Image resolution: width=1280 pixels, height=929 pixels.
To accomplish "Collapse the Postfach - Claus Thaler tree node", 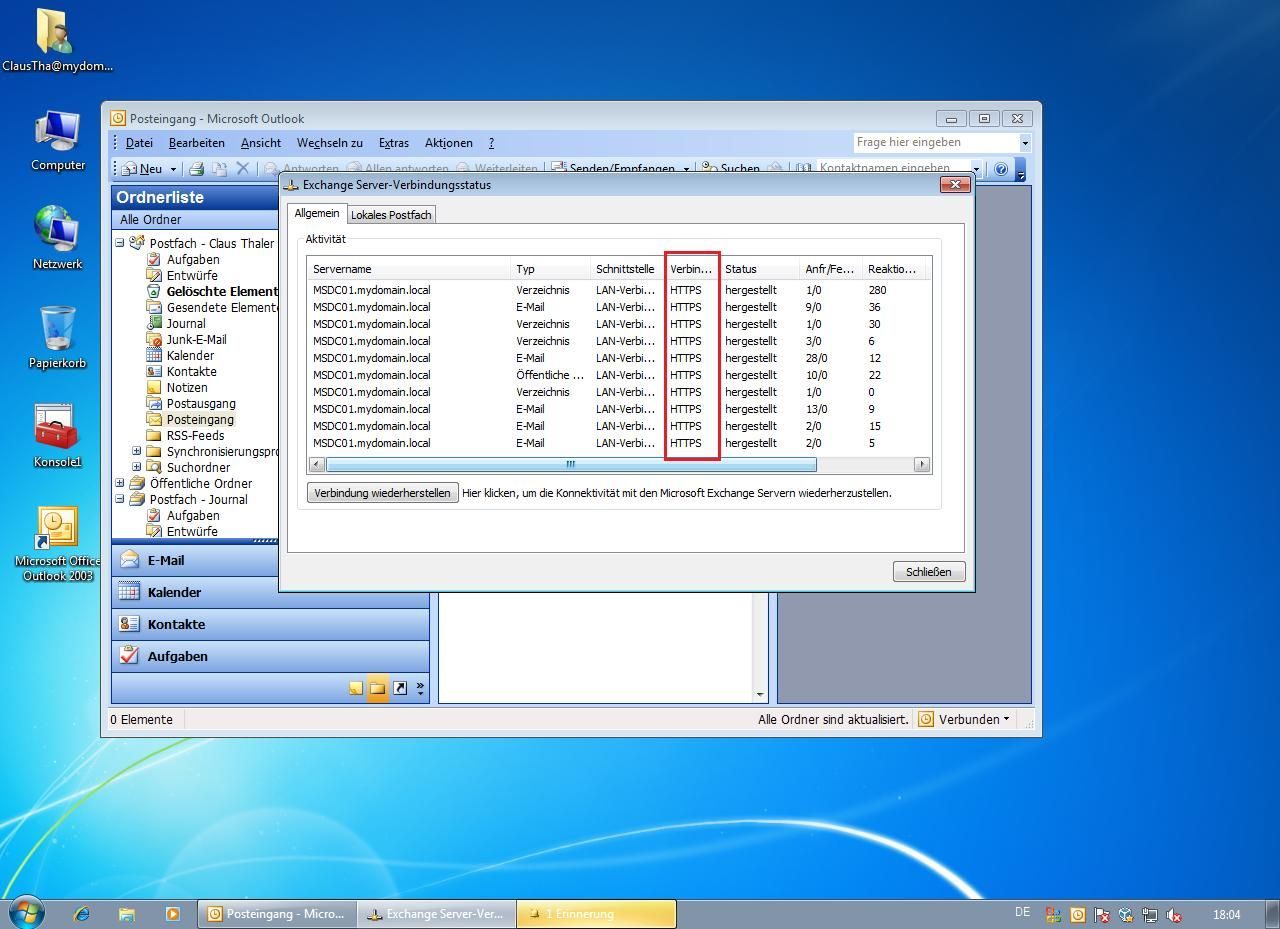I will click(x=120, y=243).
